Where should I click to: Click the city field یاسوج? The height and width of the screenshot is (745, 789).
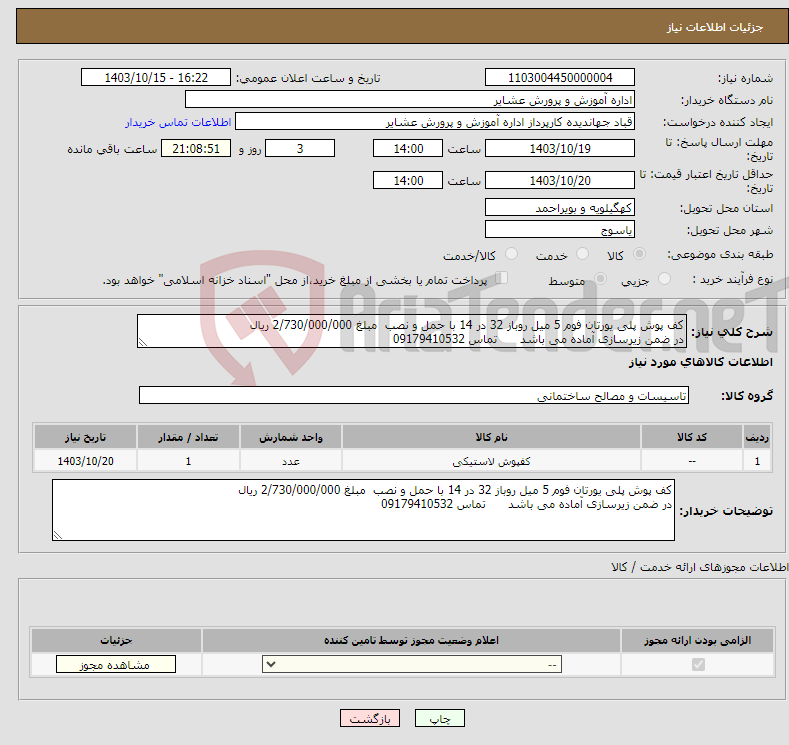[560, 229]
